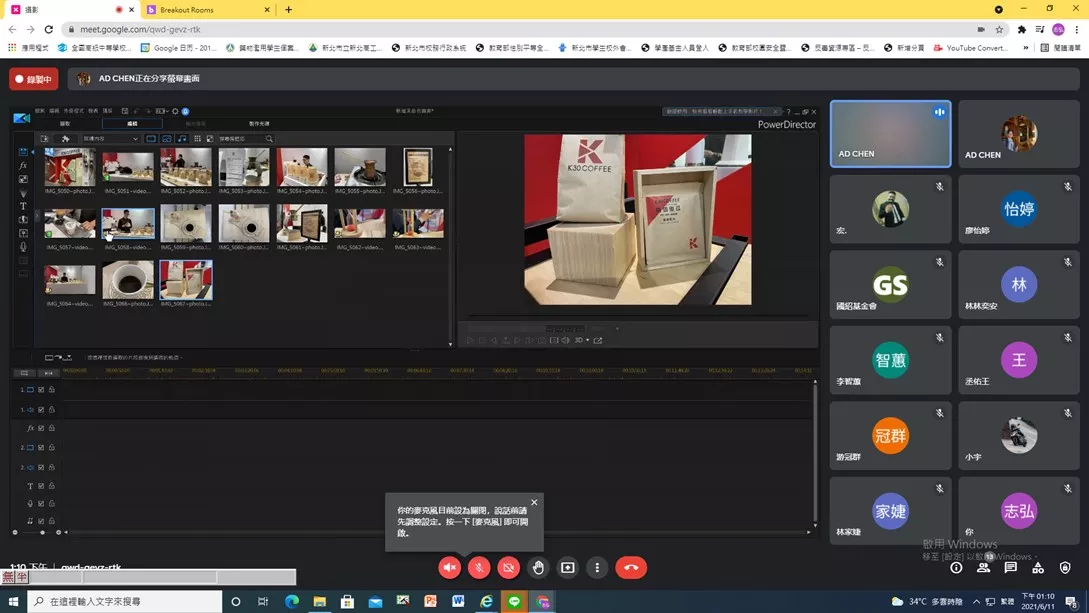1089x613 pixels.
Task: Bookmark this page with the star icon
Action: [x=999, y=29]
